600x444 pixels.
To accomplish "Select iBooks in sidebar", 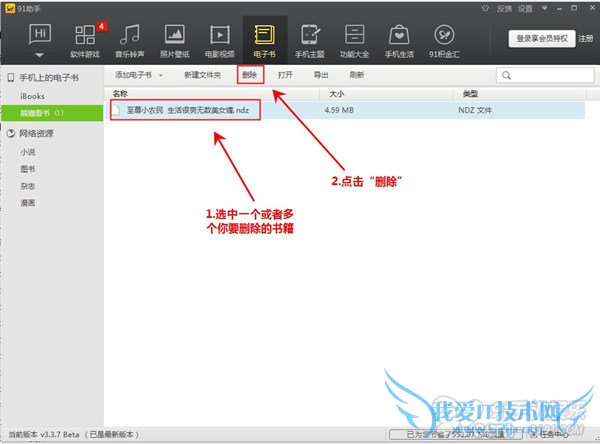I will [x=32, y=96].
